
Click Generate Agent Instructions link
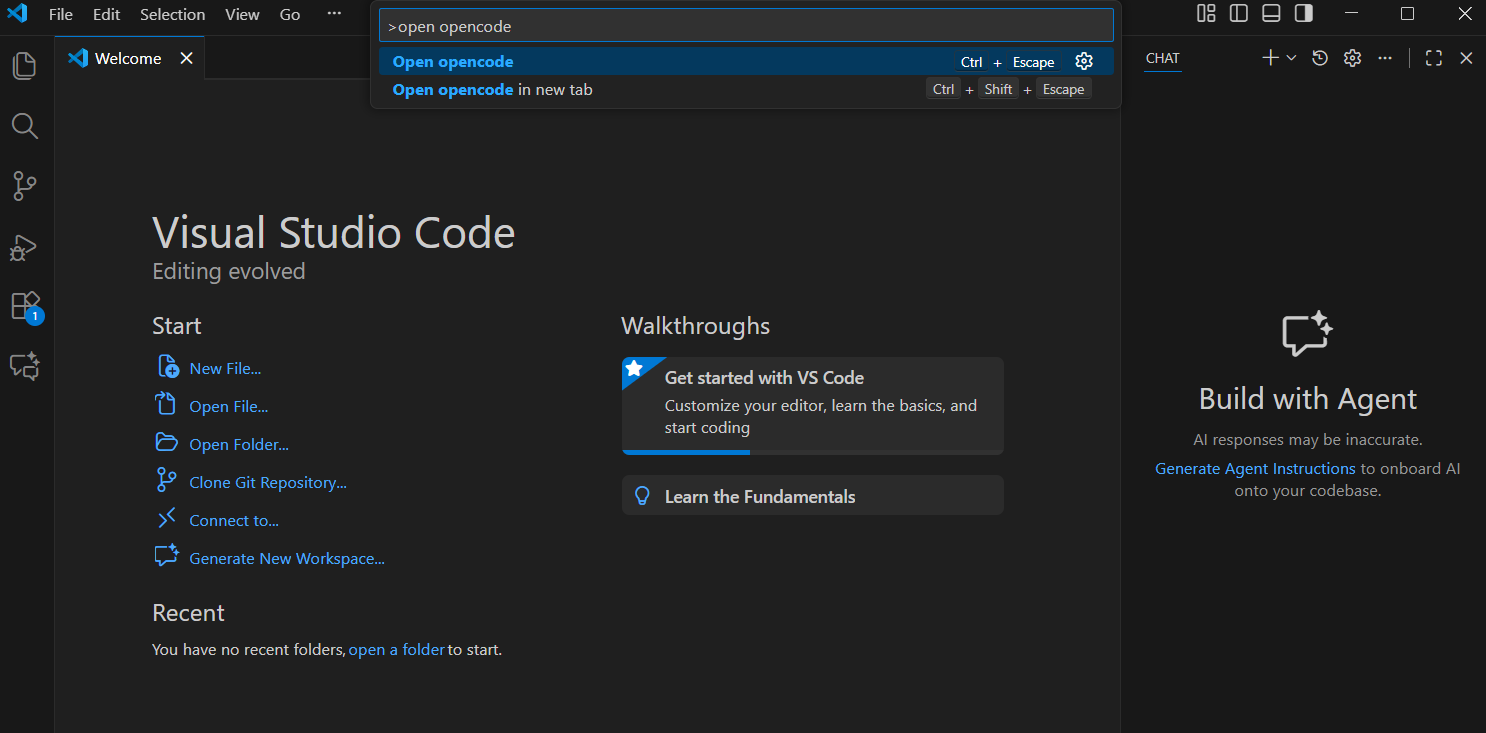click(1255, 468)
